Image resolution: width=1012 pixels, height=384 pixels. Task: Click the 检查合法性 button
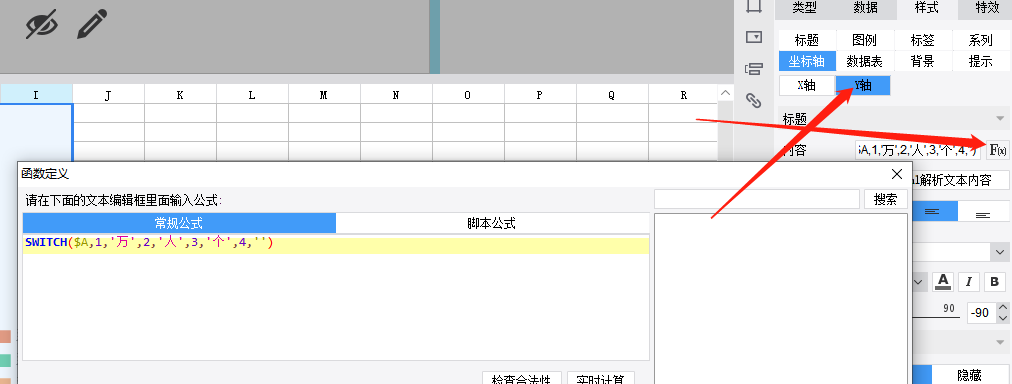tap(521, 379)
